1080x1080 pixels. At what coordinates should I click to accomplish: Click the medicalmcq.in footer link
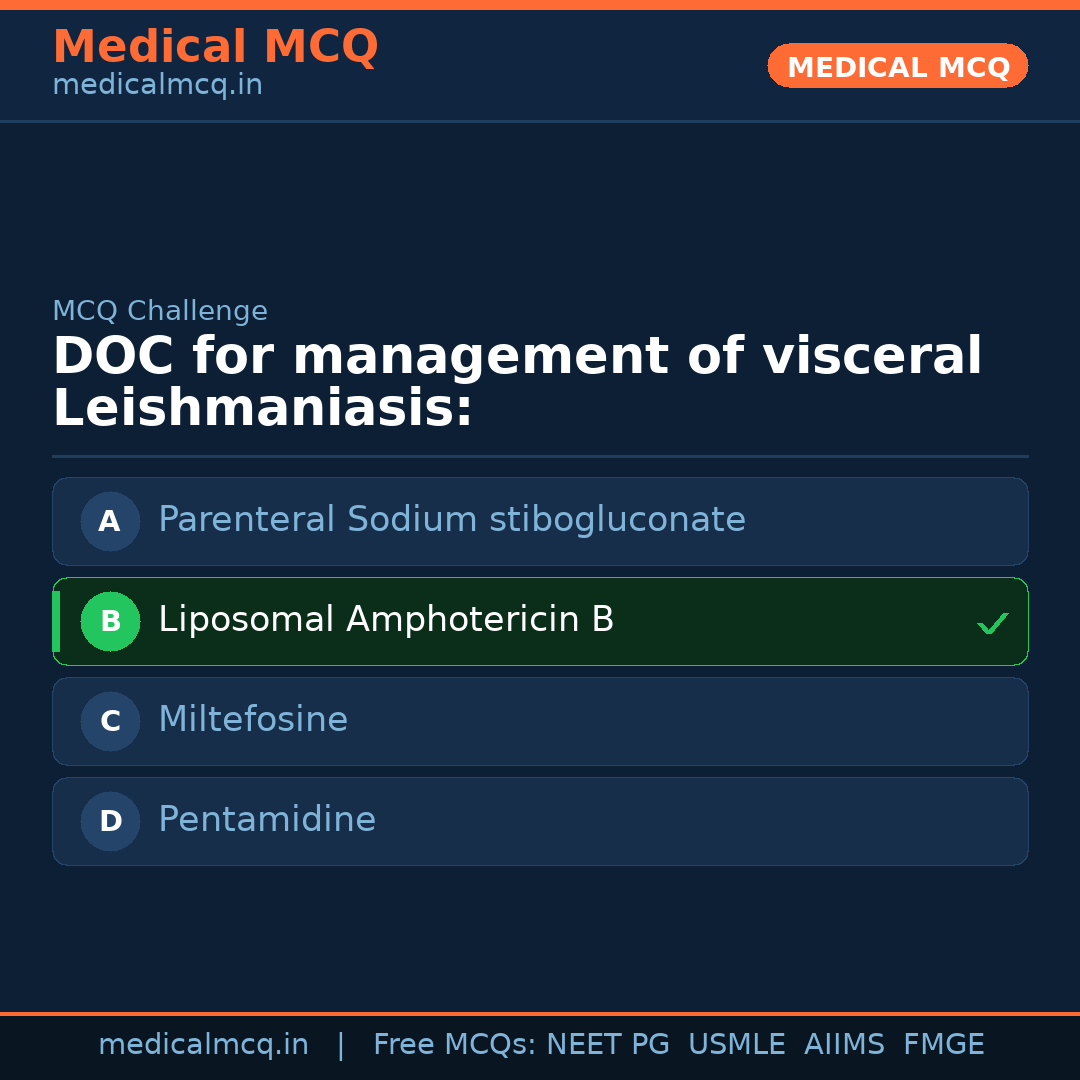coord(203,1043)
